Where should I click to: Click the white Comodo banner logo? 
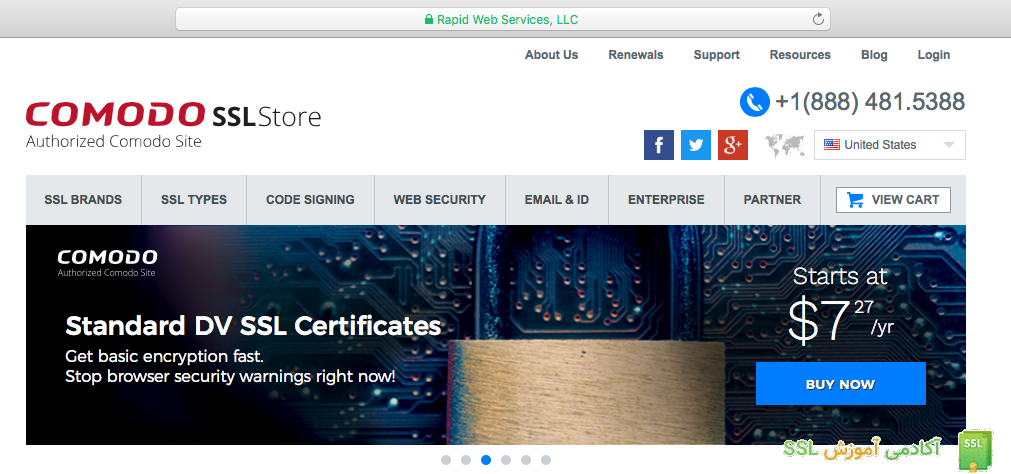[x=107, y=262]
